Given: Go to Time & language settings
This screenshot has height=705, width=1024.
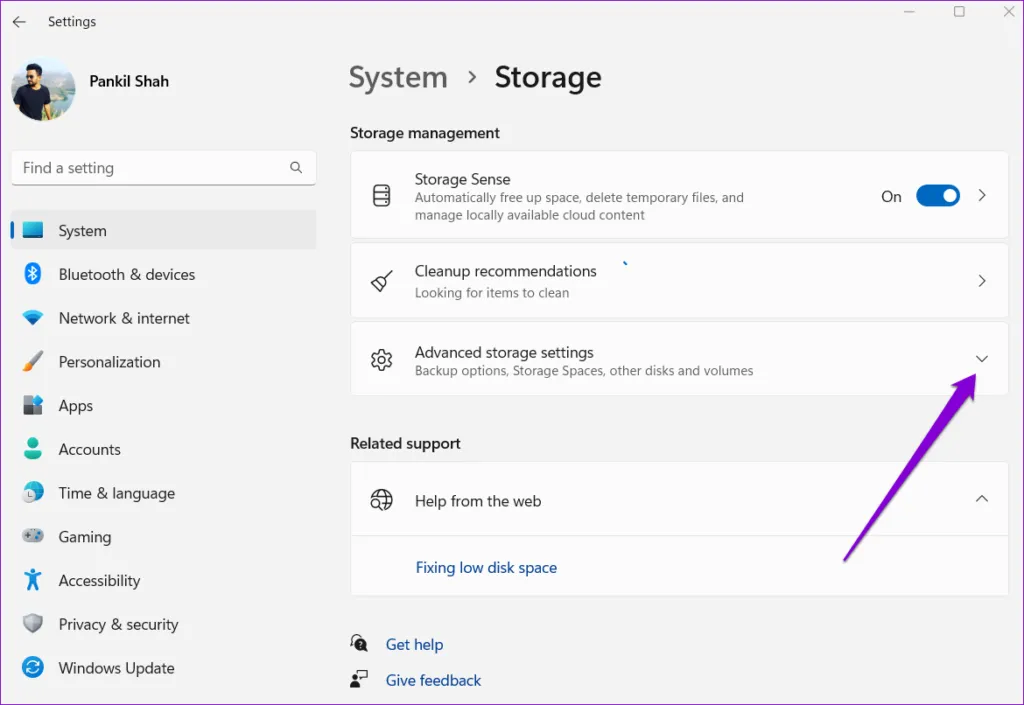Looking at the screenshot, I should click(x=116, y=493).
